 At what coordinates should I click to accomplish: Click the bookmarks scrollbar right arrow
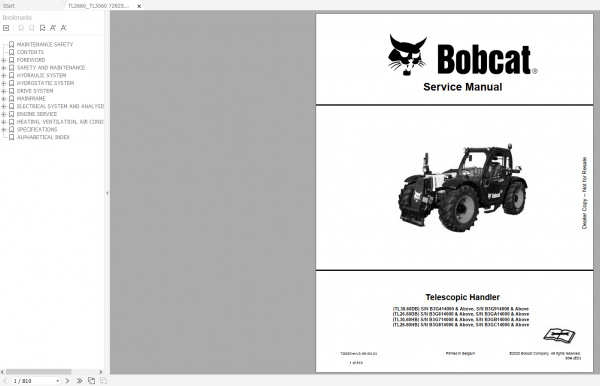tap(101, 371)
